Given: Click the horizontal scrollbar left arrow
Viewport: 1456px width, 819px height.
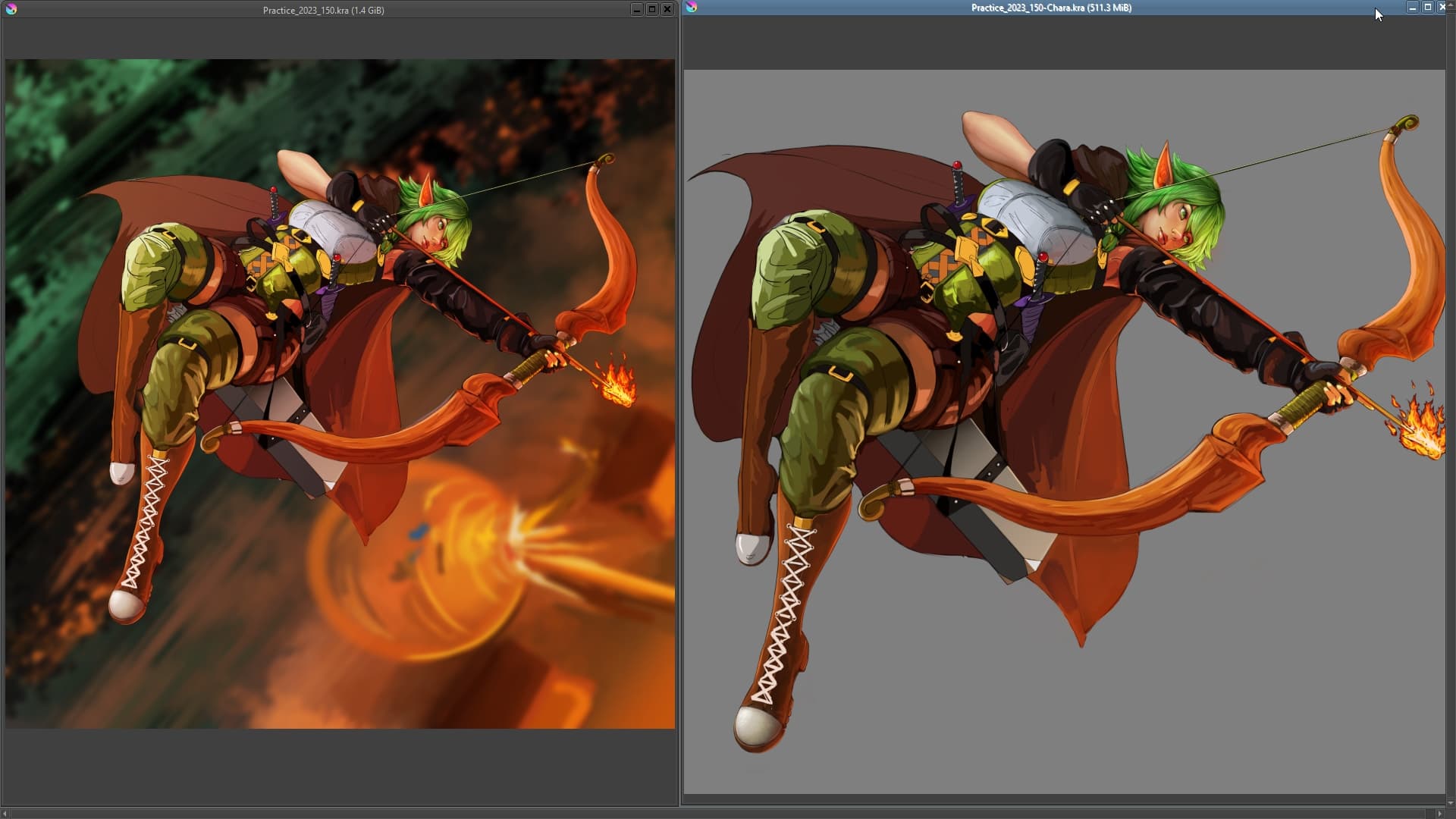Looking at the screenshot, I should point(5,814).
